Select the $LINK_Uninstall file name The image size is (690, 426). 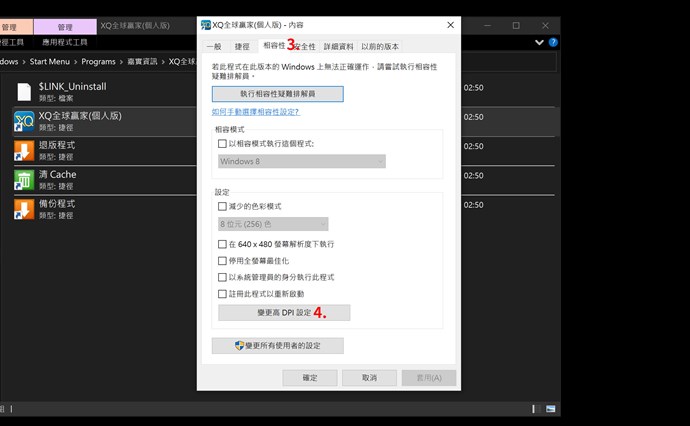coord(73,87)
